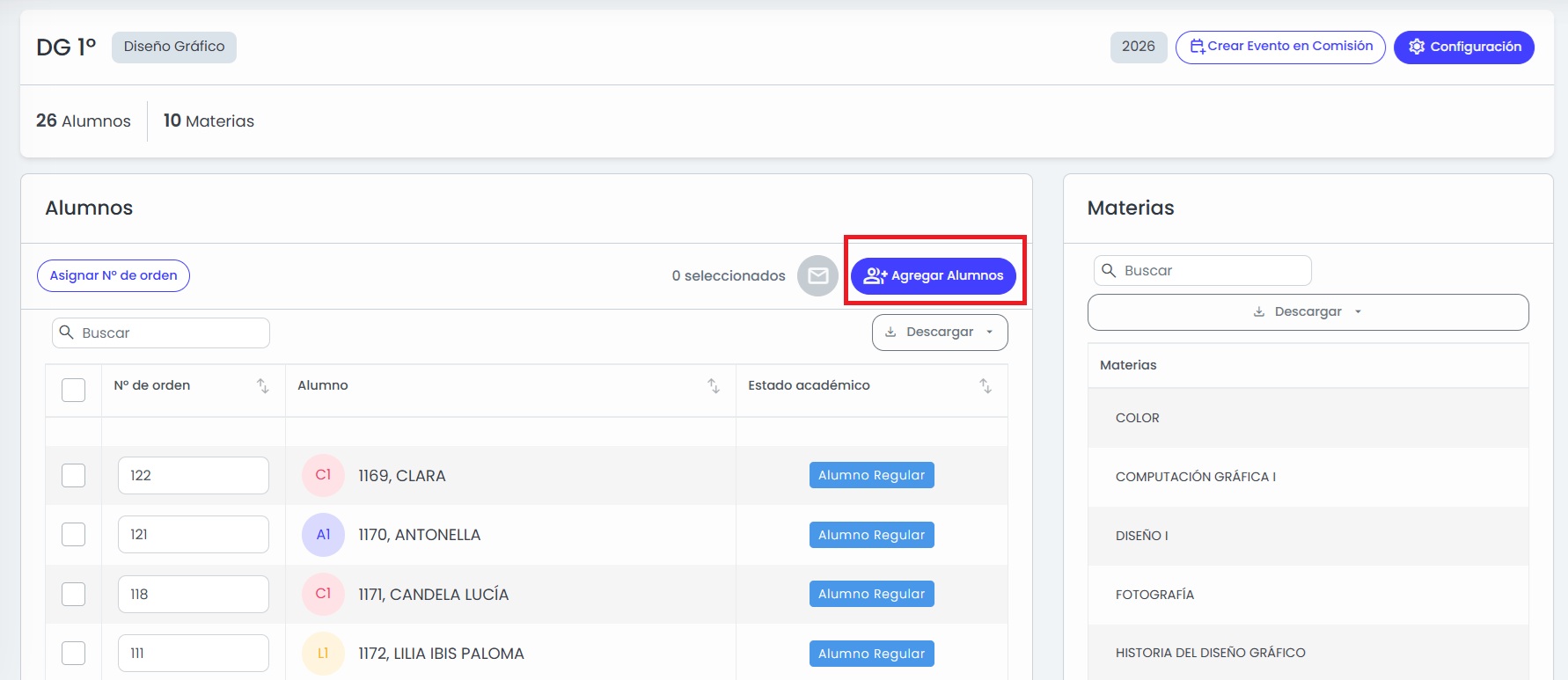The width and height of the screenshot is (1568, 680).
Task: Open the Descargar dropdown in Materias panel
Action: [x=1308, y=312]
